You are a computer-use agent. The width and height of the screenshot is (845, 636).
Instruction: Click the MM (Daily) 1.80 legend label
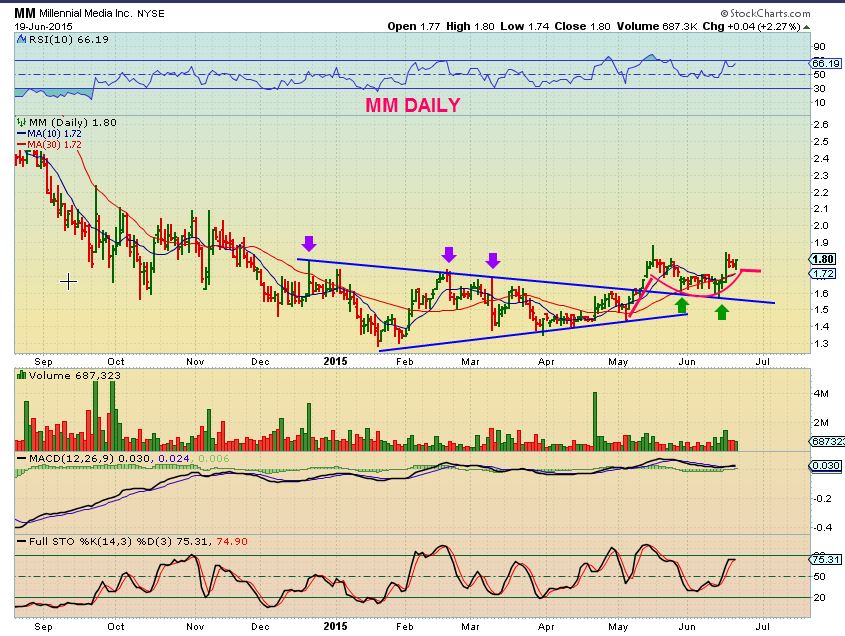point(73,122)
